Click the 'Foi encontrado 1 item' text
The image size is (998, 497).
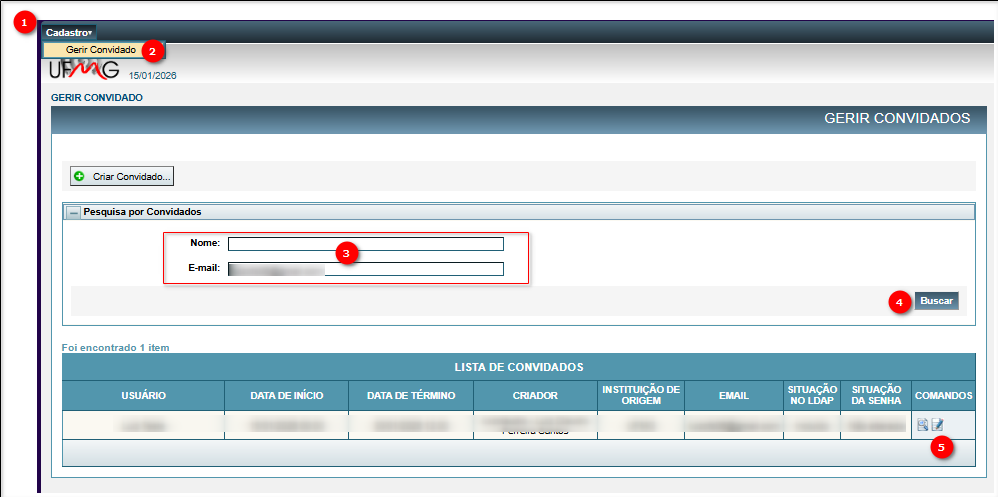point(115,347)
